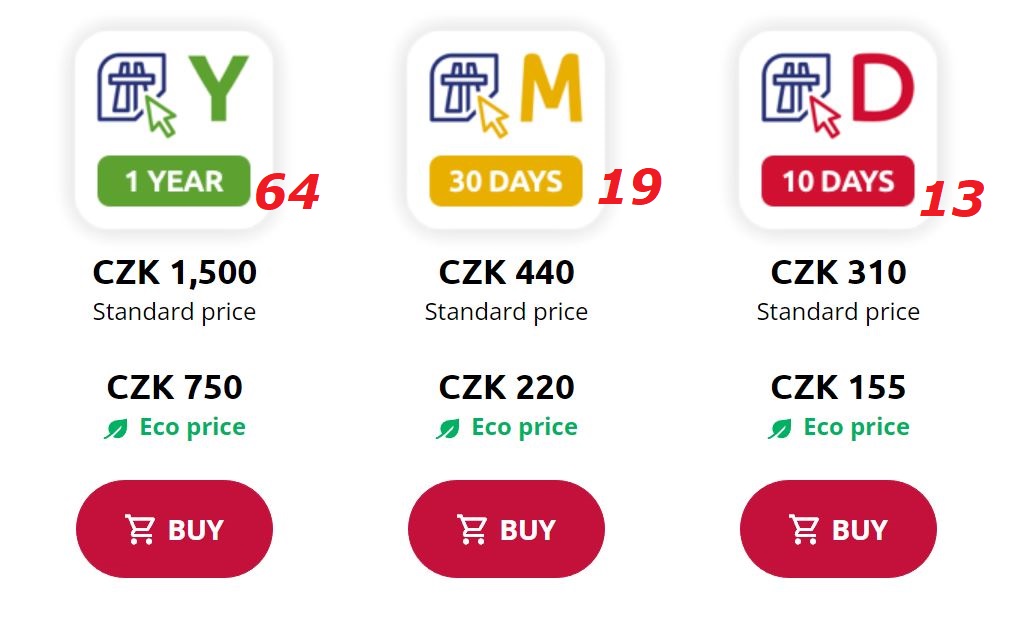
Task: Click the green 1 YEAR badge
Action: (x=173, y=181)
